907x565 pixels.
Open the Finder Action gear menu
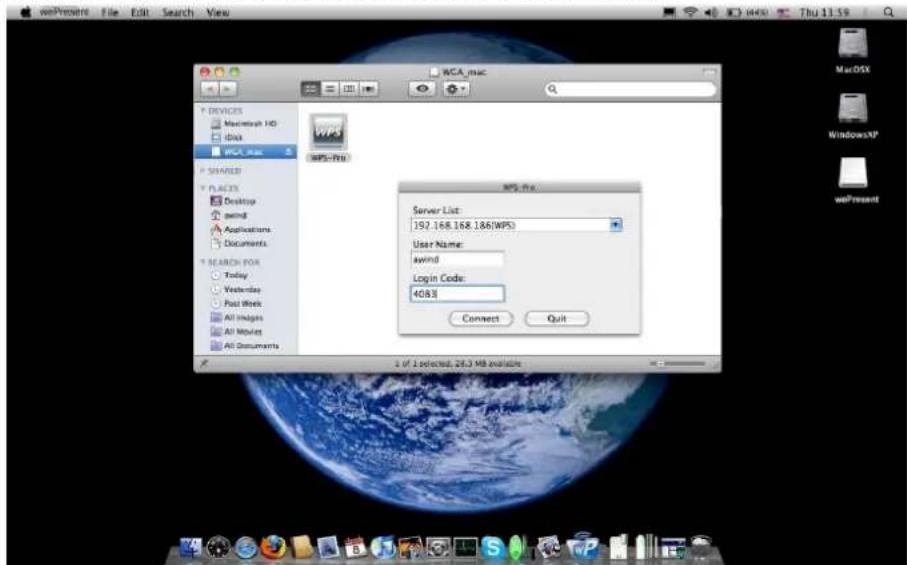pos(456,89)
